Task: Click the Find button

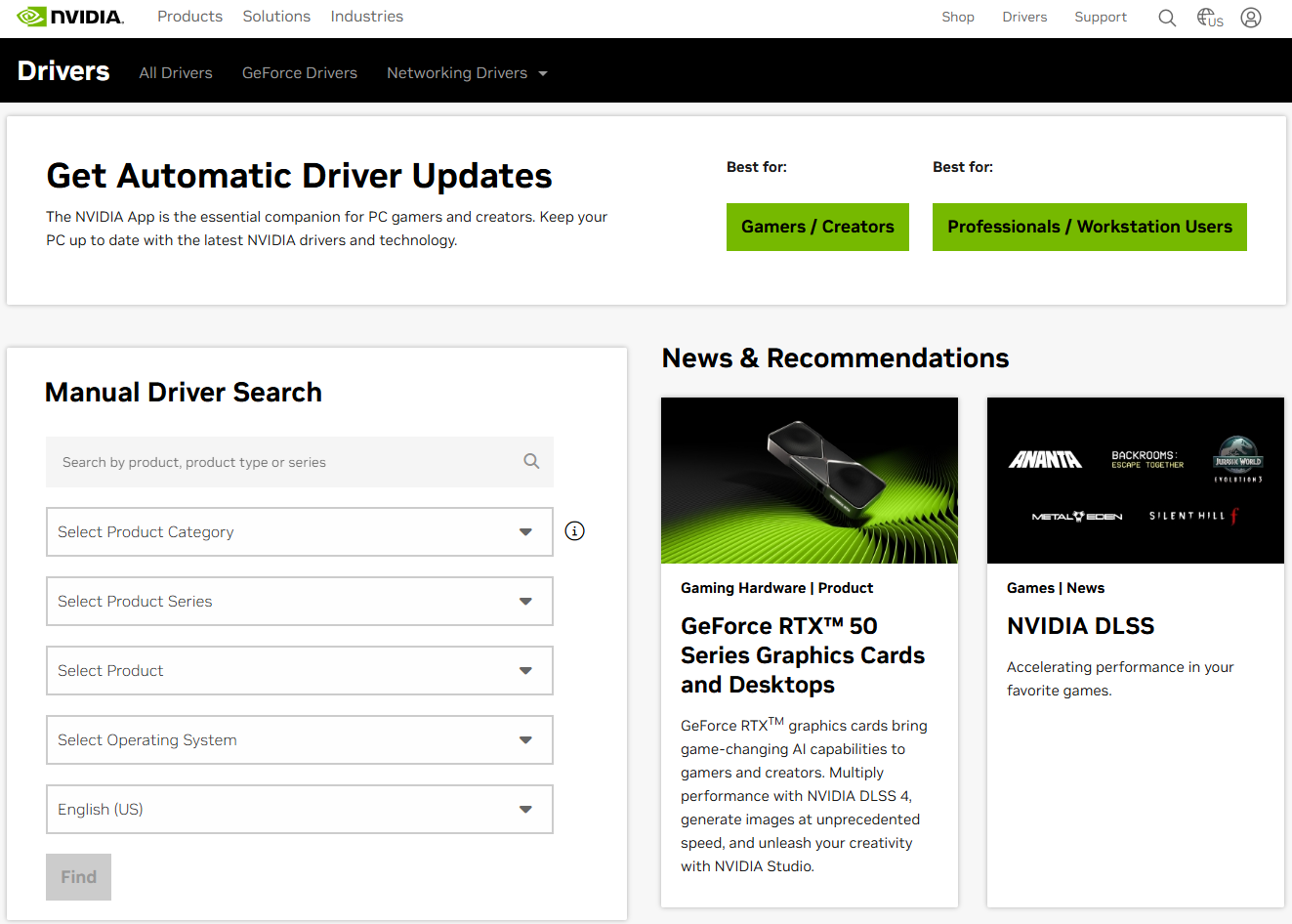Action: point(78,877)
